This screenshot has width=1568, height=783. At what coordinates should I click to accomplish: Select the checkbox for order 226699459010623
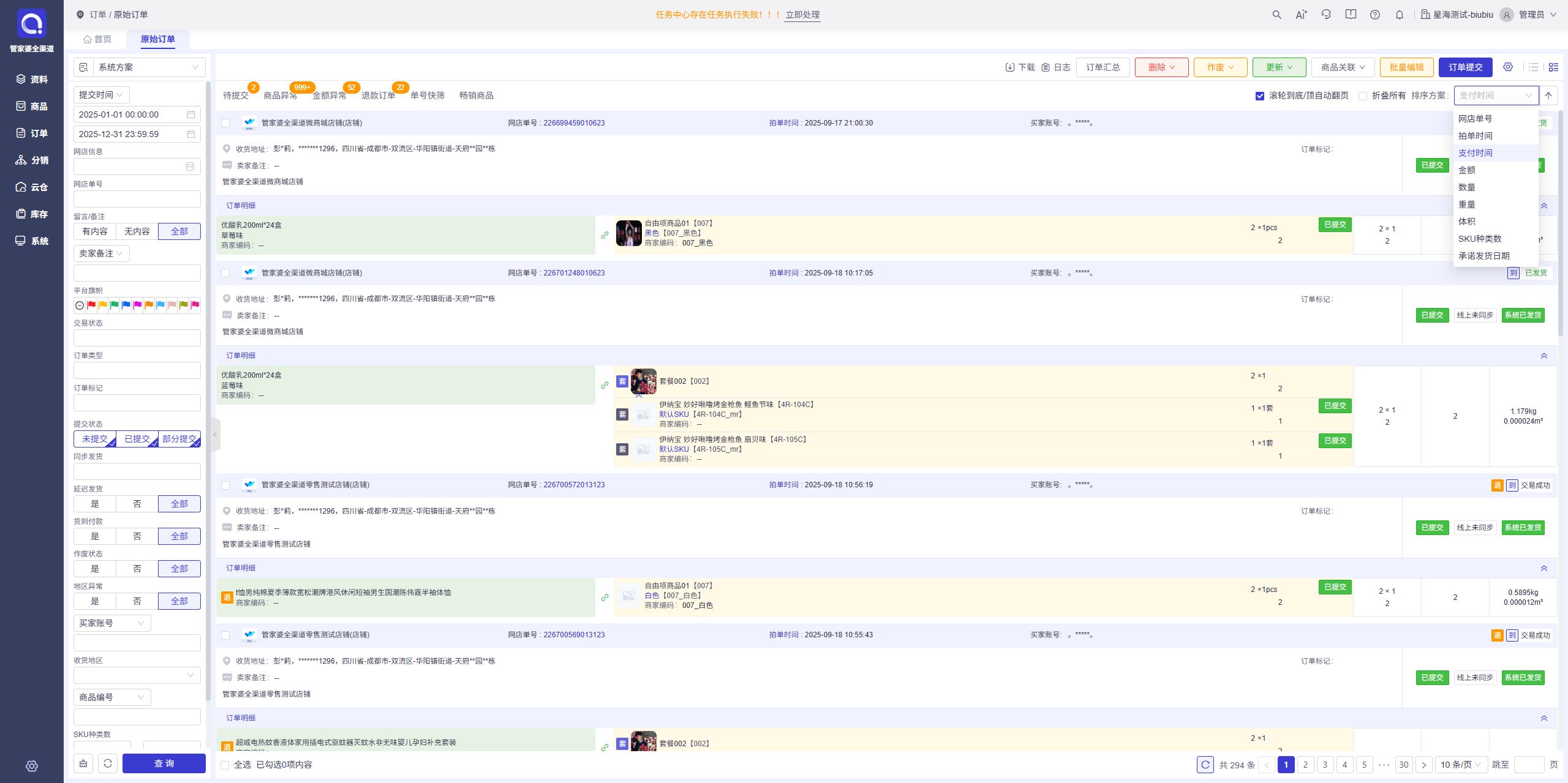pyautogui.click(x=225, y=123)
